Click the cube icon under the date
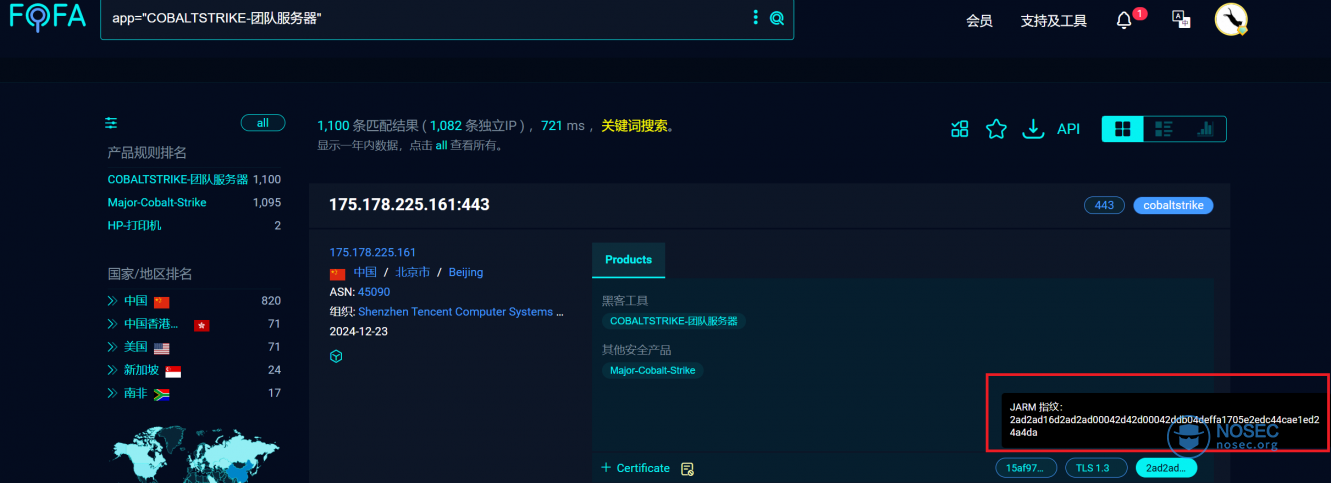This screenshot has width=1331, height=483. point(336,356)
